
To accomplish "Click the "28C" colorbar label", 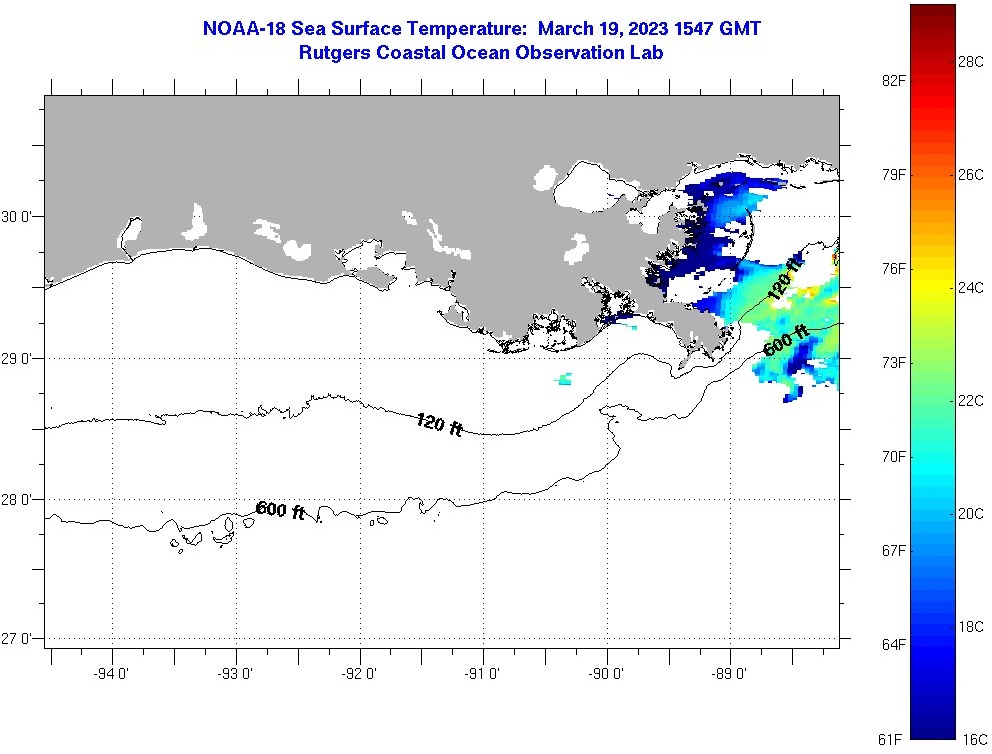I will click(x=971, y=61).
